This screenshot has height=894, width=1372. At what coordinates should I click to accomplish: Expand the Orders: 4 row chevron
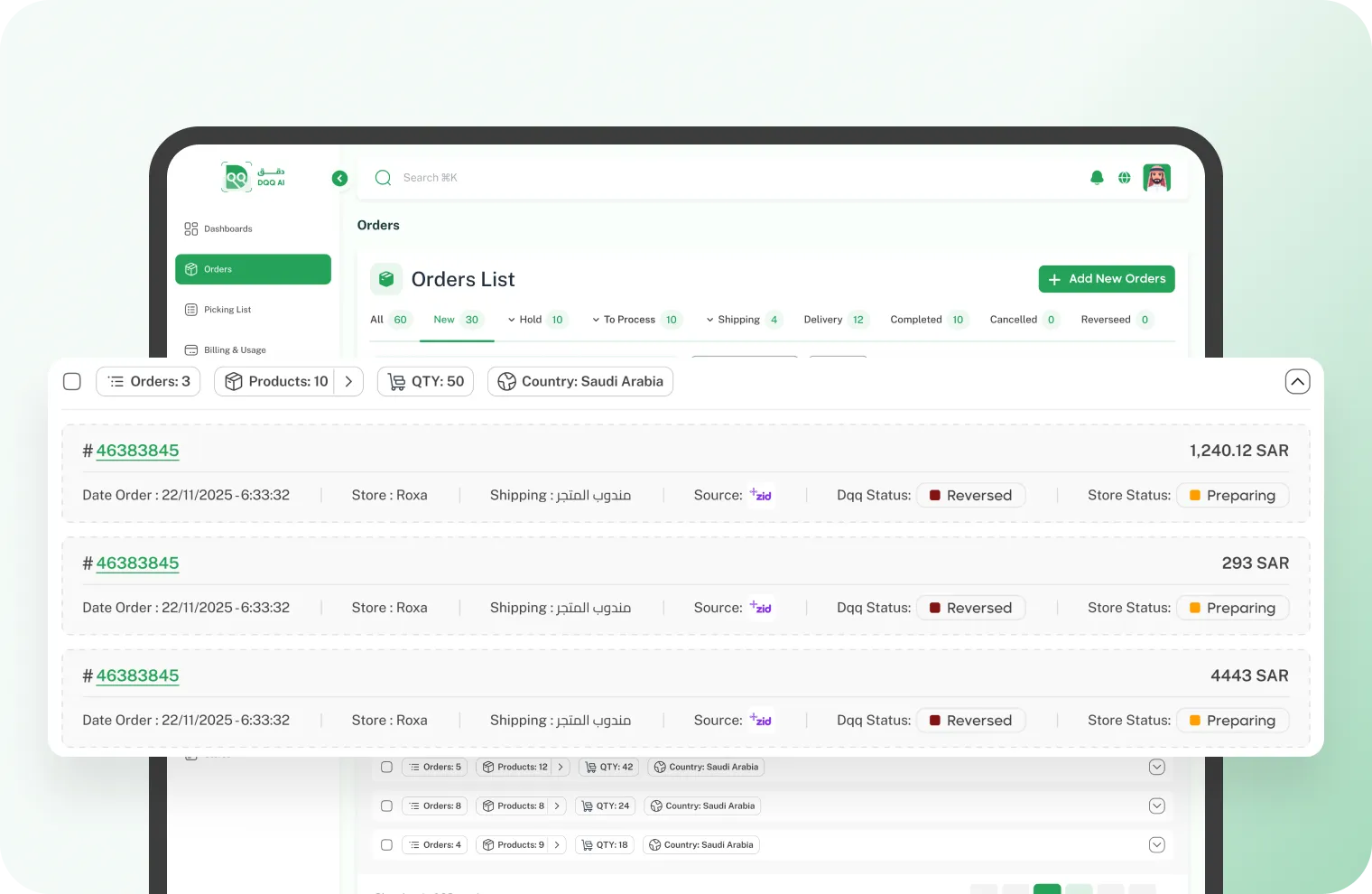tap(1156, 845)
